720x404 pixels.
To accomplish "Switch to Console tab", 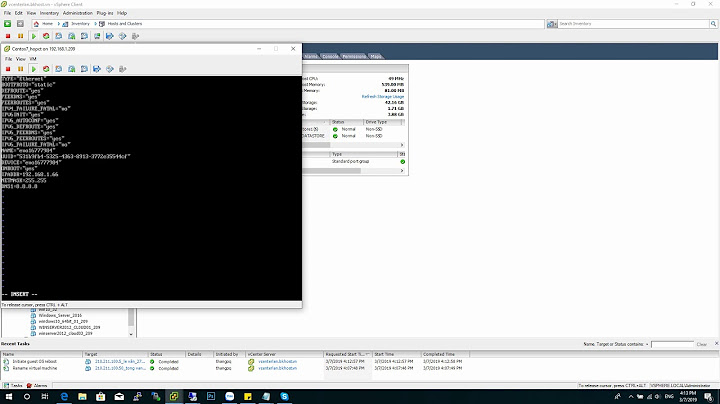I will pos(330,56).
